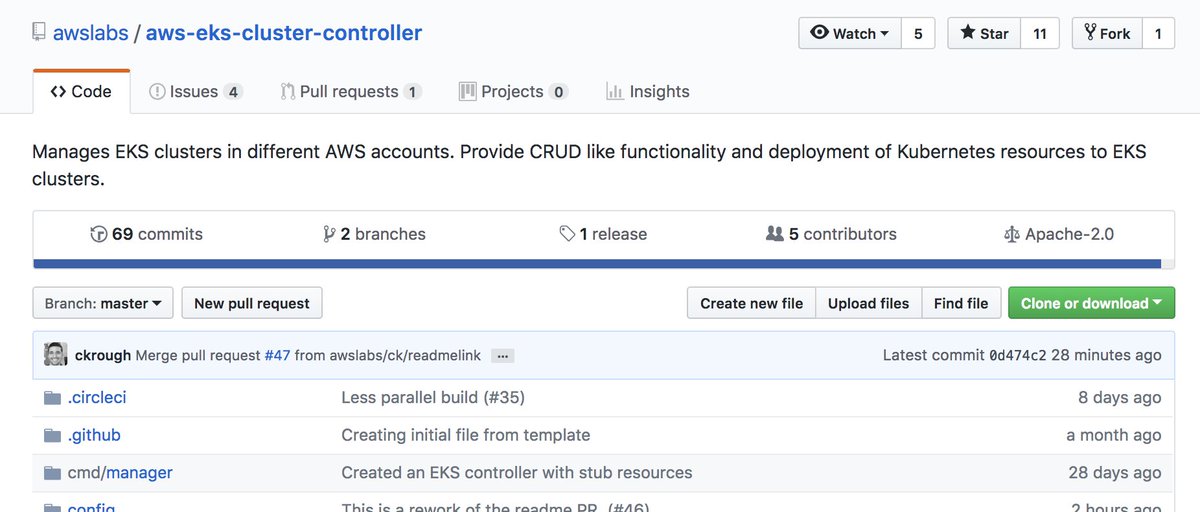1200x512 pixels.
Task: View the 5 contributors list
Action: pyautogui.click(x=831, y=234)
